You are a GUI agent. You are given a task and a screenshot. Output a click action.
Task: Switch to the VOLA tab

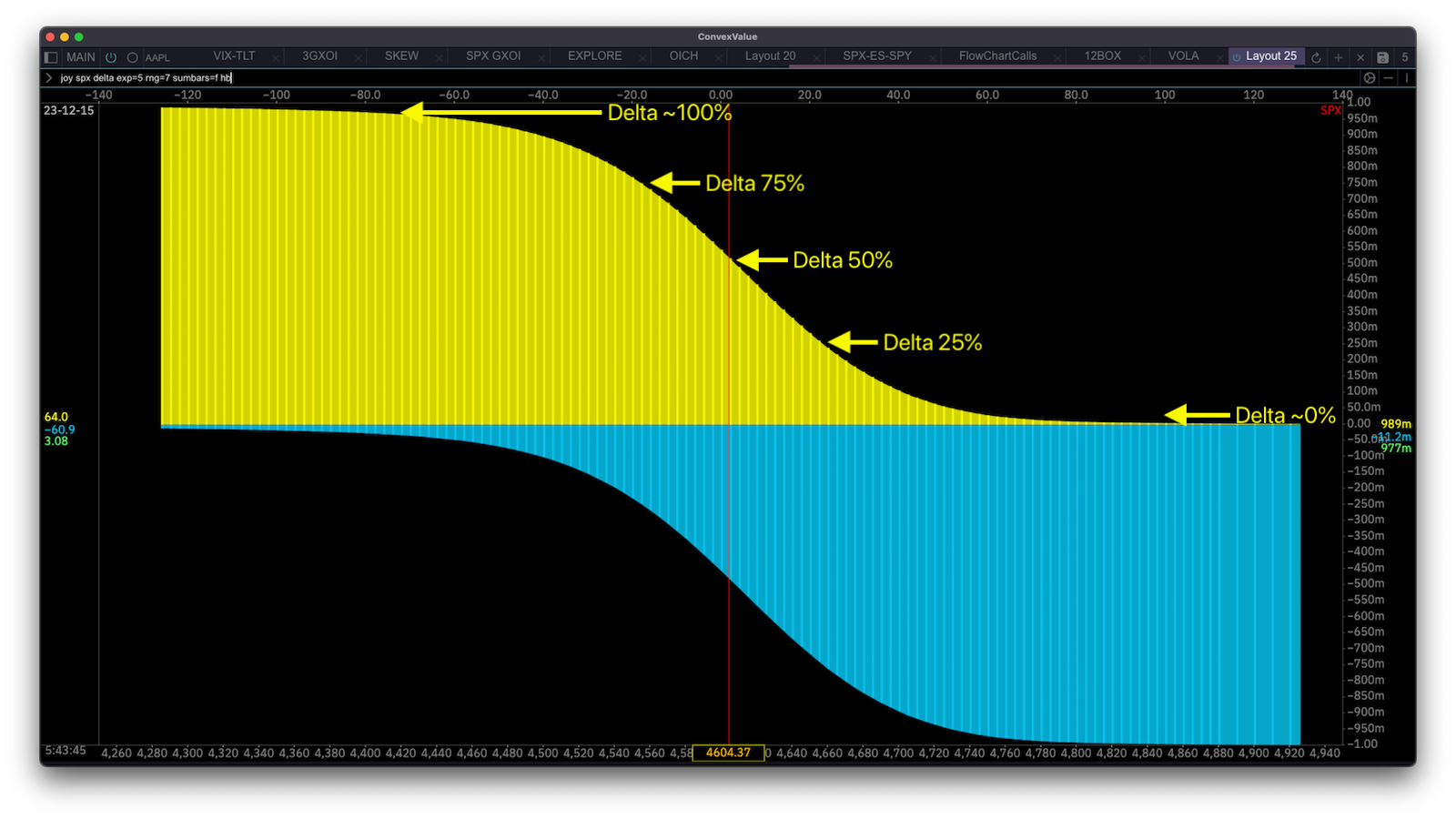pyautogui.click(x=1183, y=56)
